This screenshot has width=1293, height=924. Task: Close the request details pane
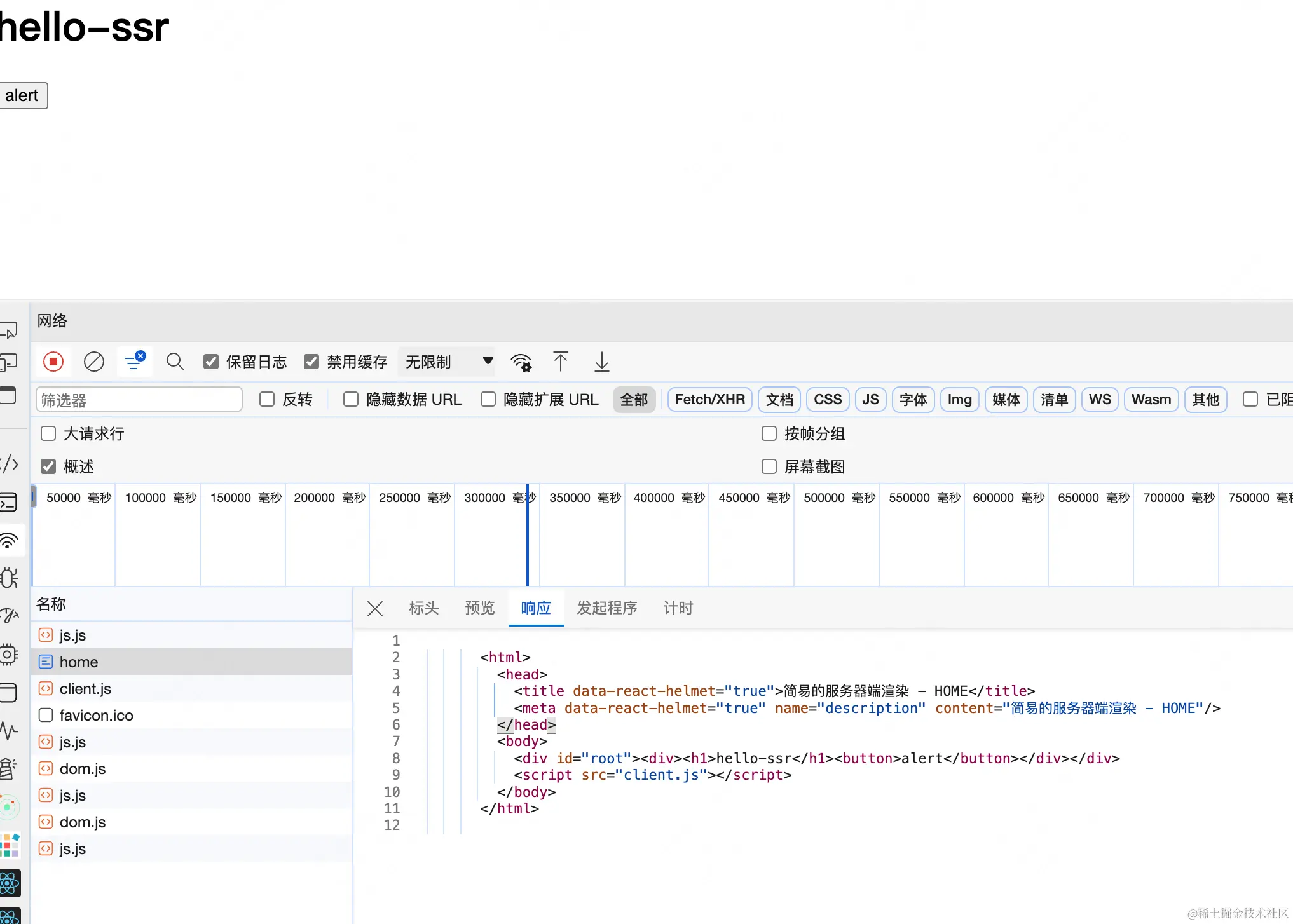point(374,609)
